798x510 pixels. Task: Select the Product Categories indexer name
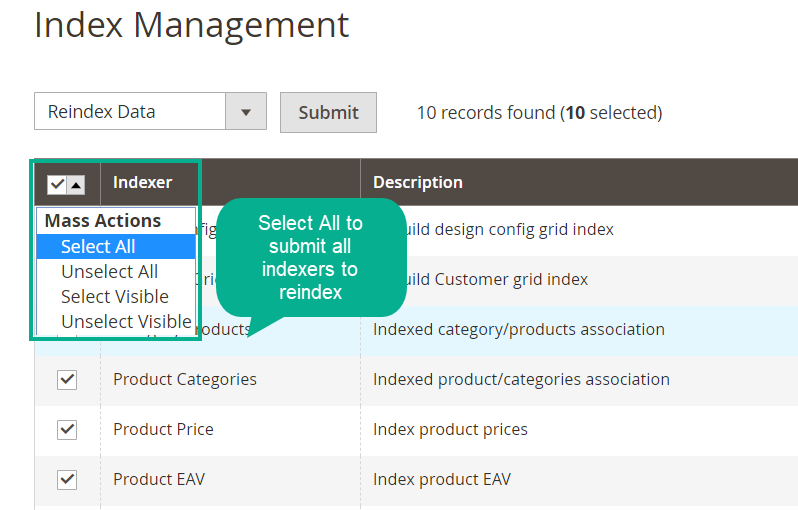[x=185, y=380]
